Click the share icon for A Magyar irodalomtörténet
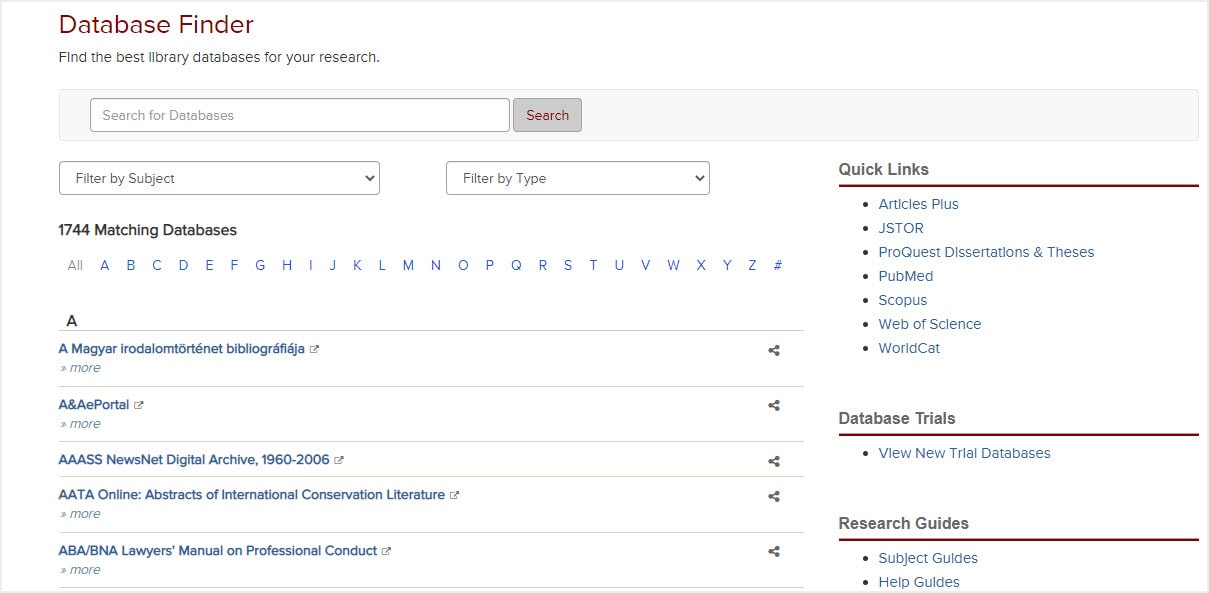 pos(773,351)
